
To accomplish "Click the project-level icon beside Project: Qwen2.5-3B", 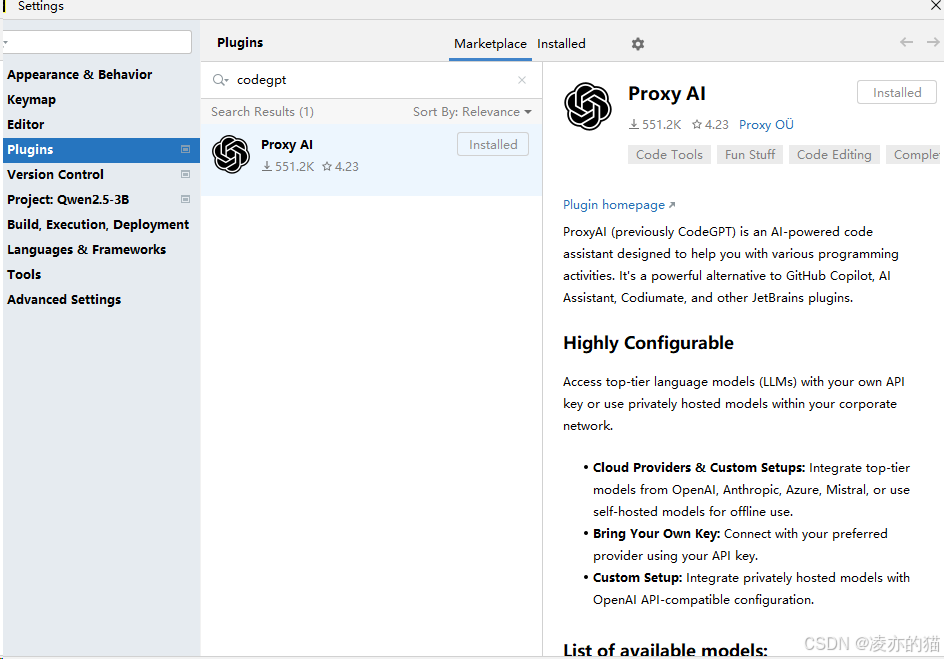I will pyautogui.click(x=185, y=199).
